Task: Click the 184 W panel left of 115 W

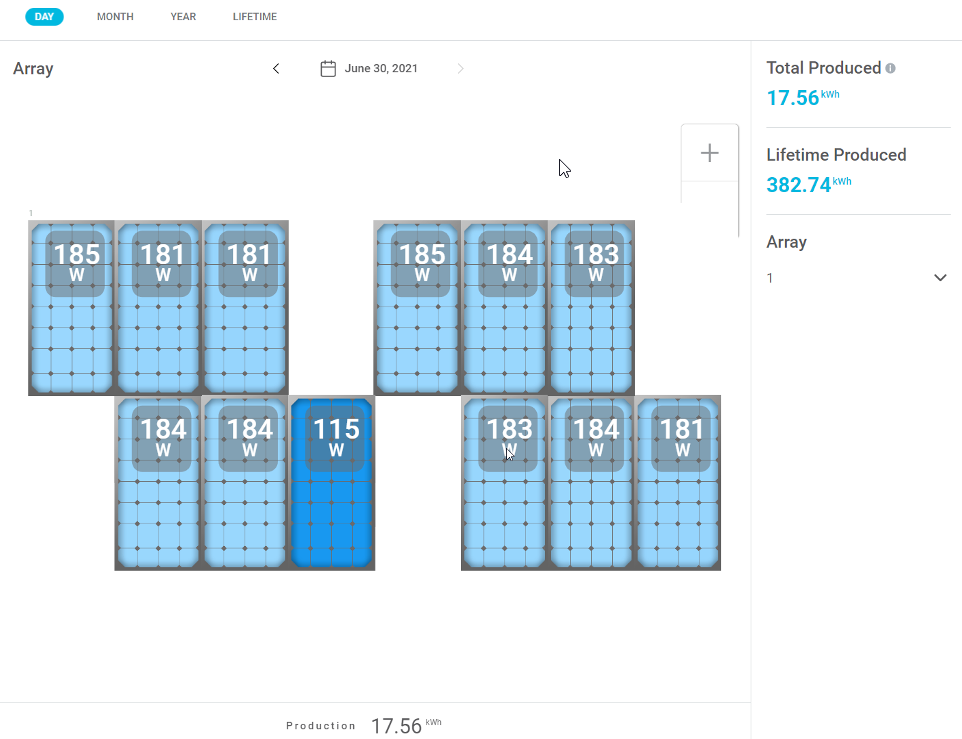Action: [x=246, y=483]
